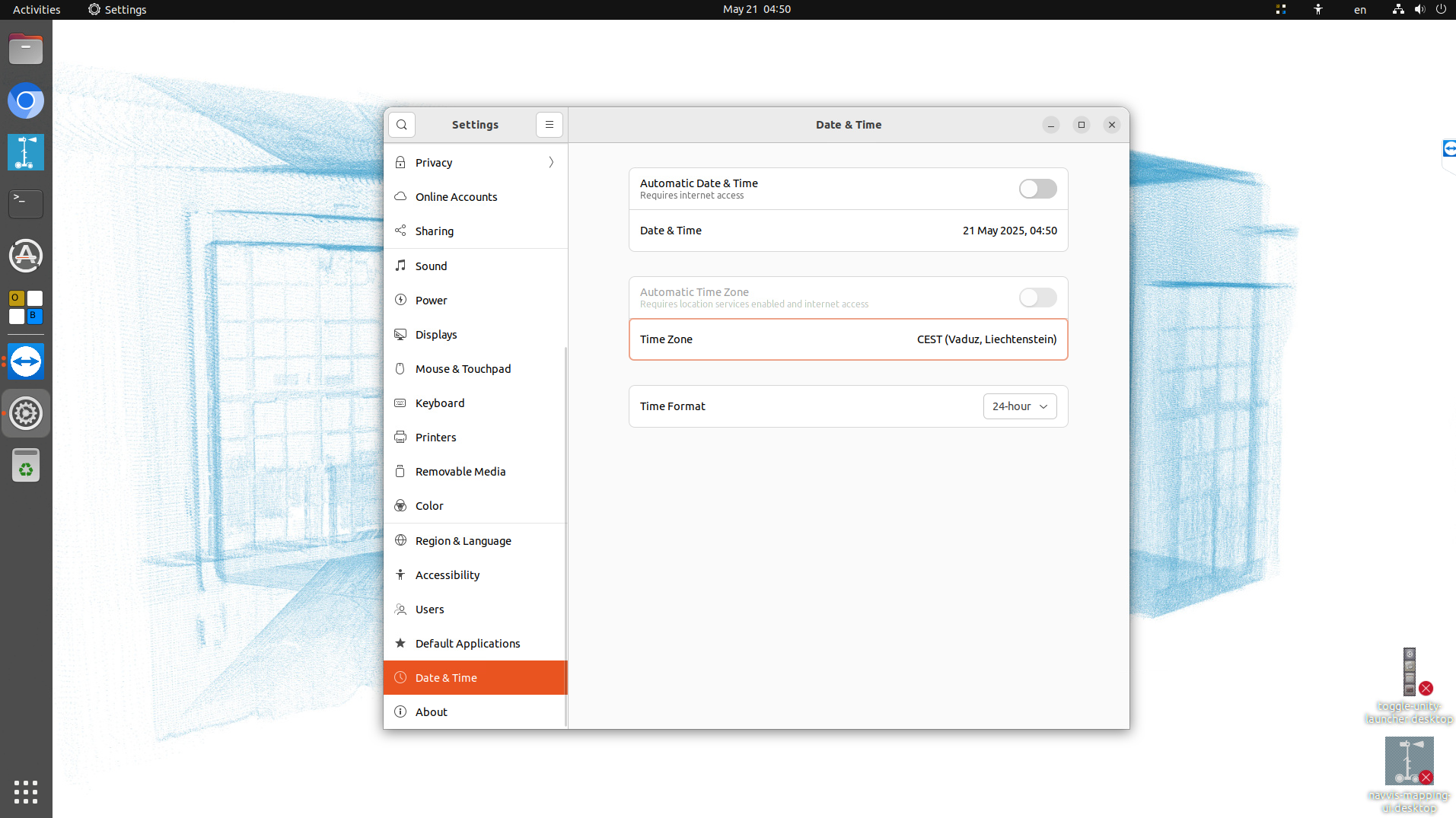Open Terminal from the dock
This screenshot has width=1456, height=818.
coord(26,204)
